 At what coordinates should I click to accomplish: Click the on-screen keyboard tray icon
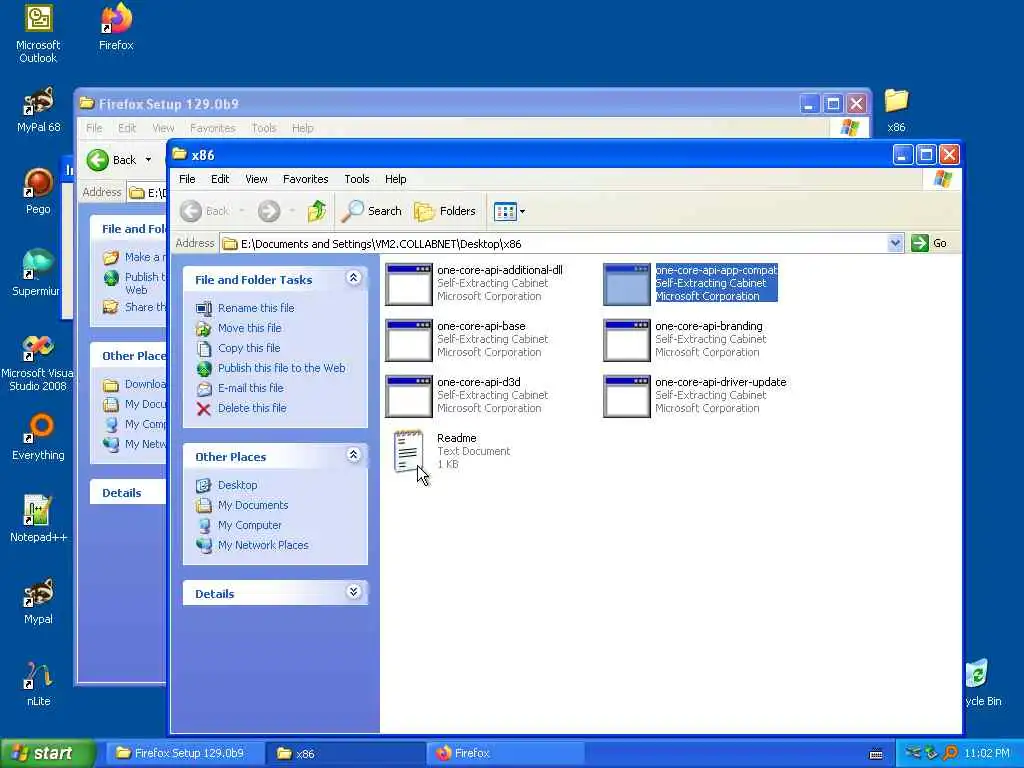(x=876, y=754)
